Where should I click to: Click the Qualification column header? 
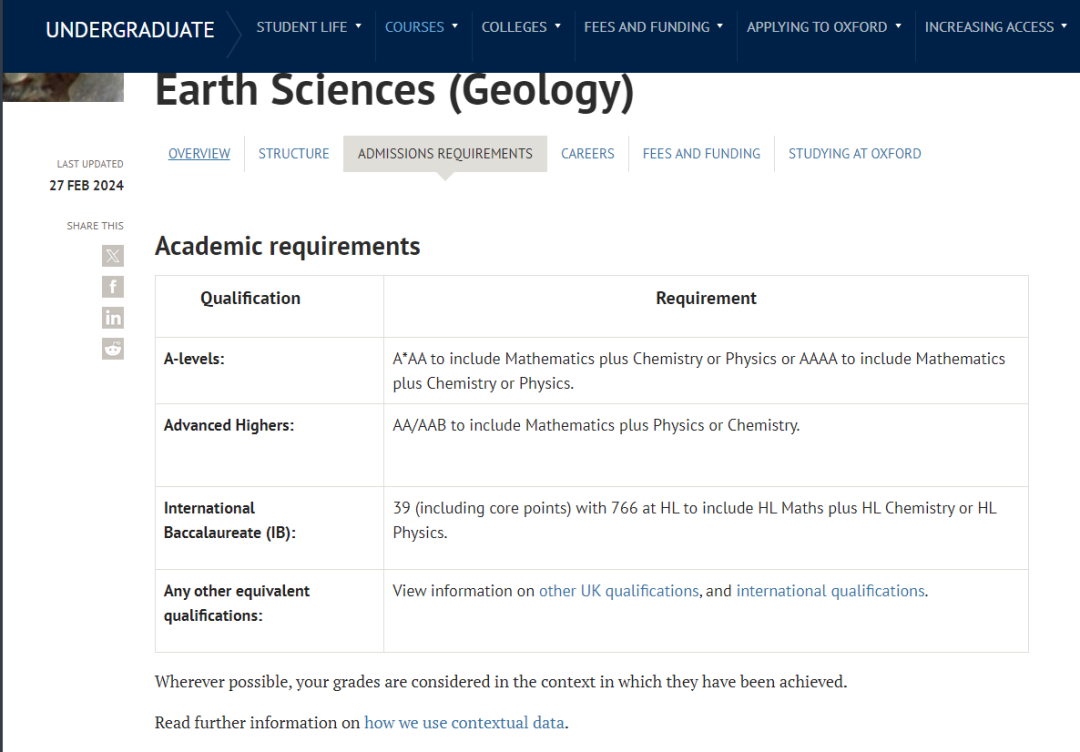pos(250,298)
